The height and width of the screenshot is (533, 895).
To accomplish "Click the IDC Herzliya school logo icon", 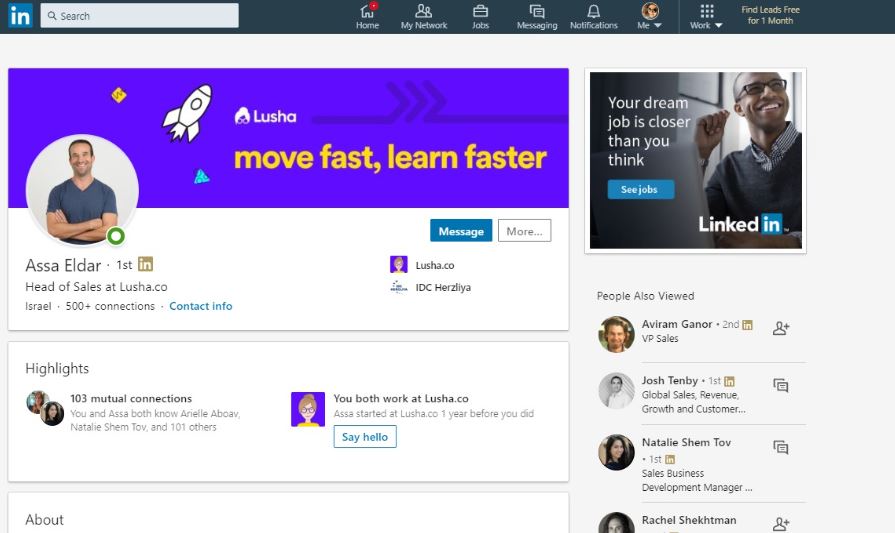I will [x=398, y=287].
